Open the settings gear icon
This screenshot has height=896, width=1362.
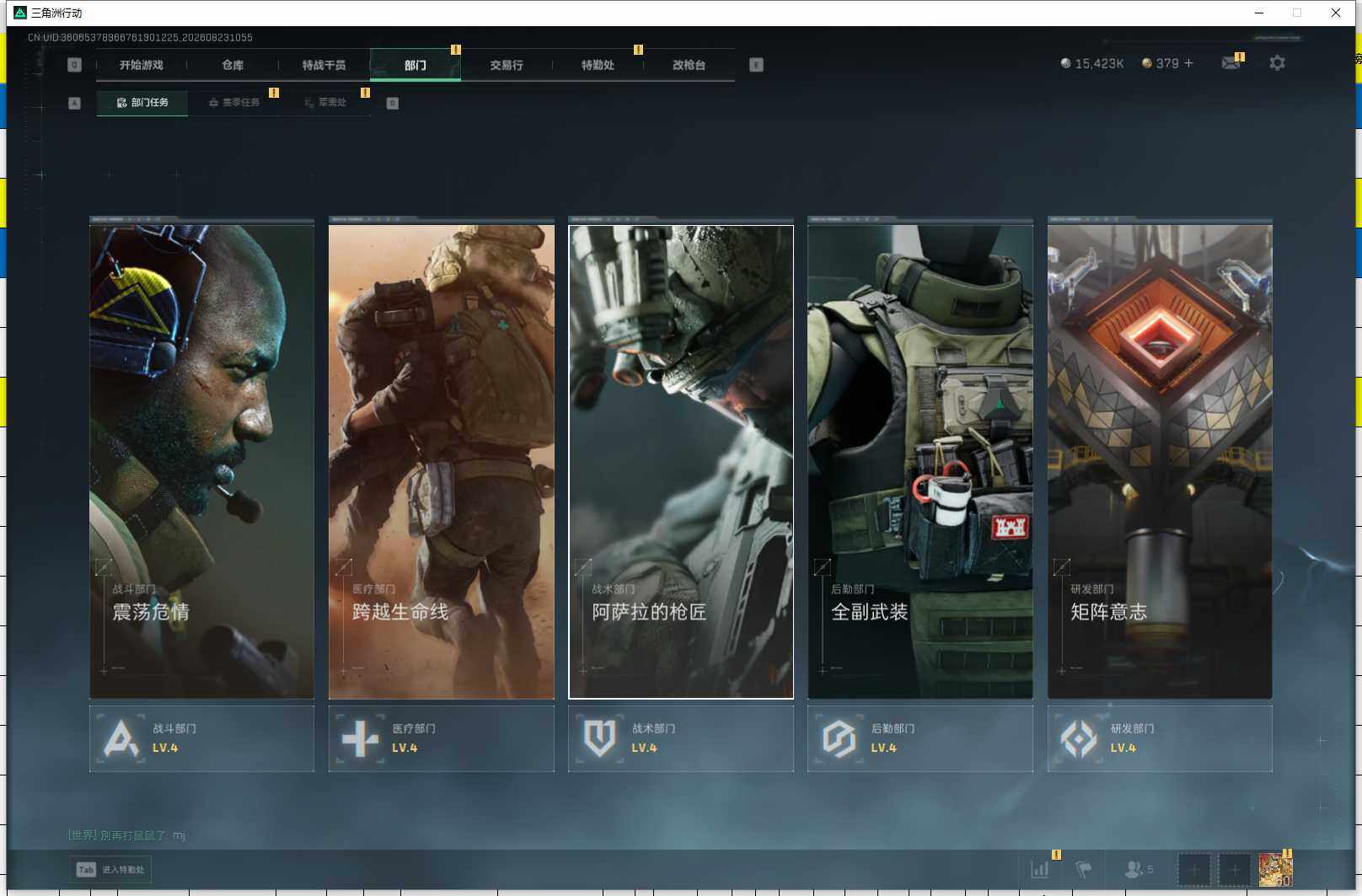1277,63
